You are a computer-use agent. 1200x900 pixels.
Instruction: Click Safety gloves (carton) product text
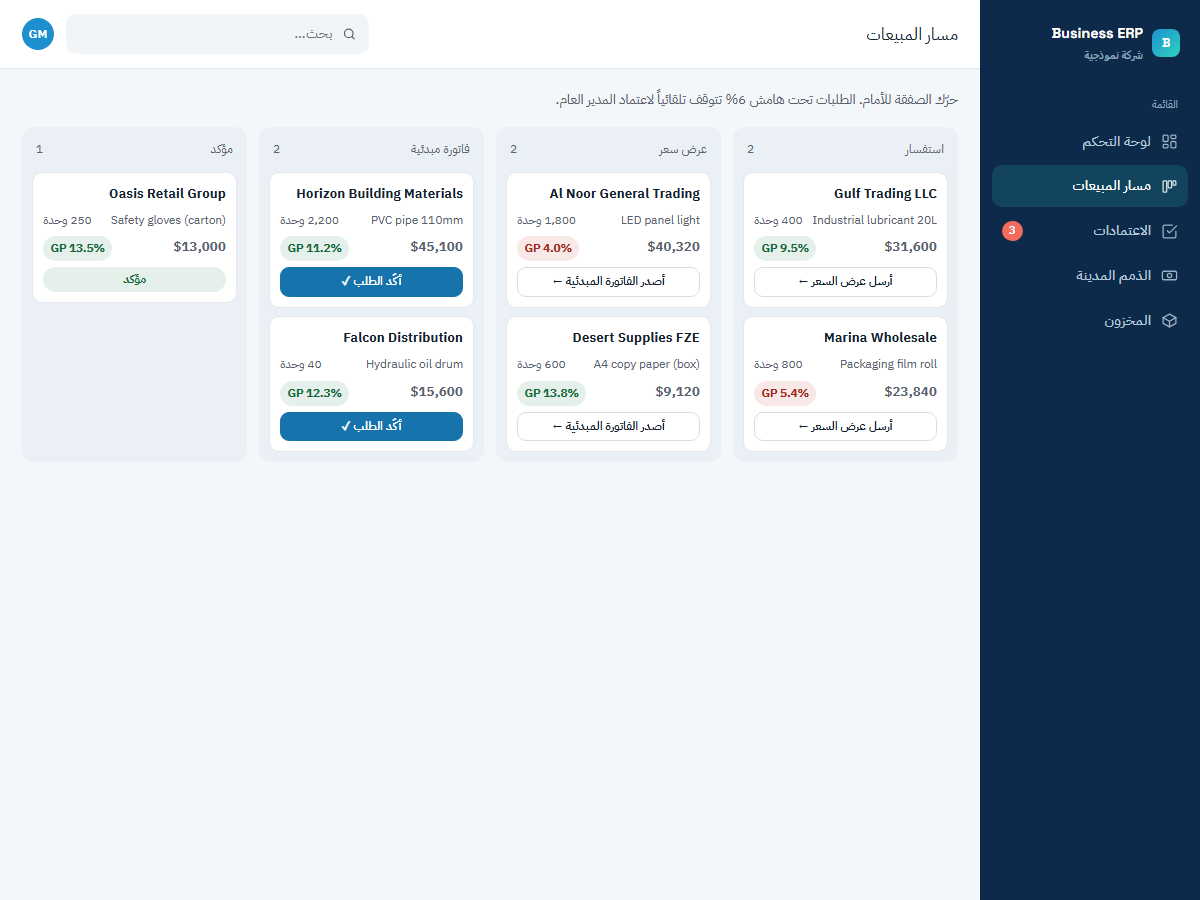(168, 220)
